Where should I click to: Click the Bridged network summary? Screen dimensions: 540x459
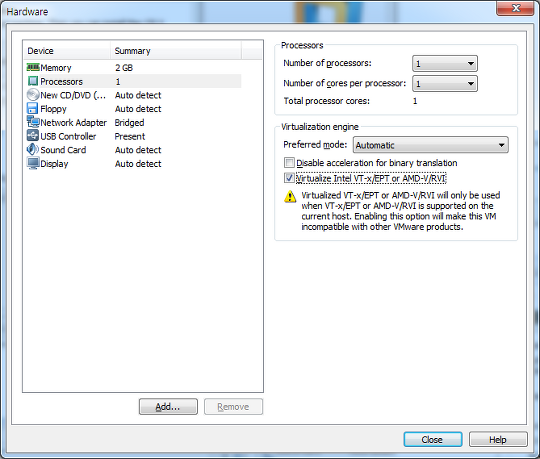coord(129,123)
